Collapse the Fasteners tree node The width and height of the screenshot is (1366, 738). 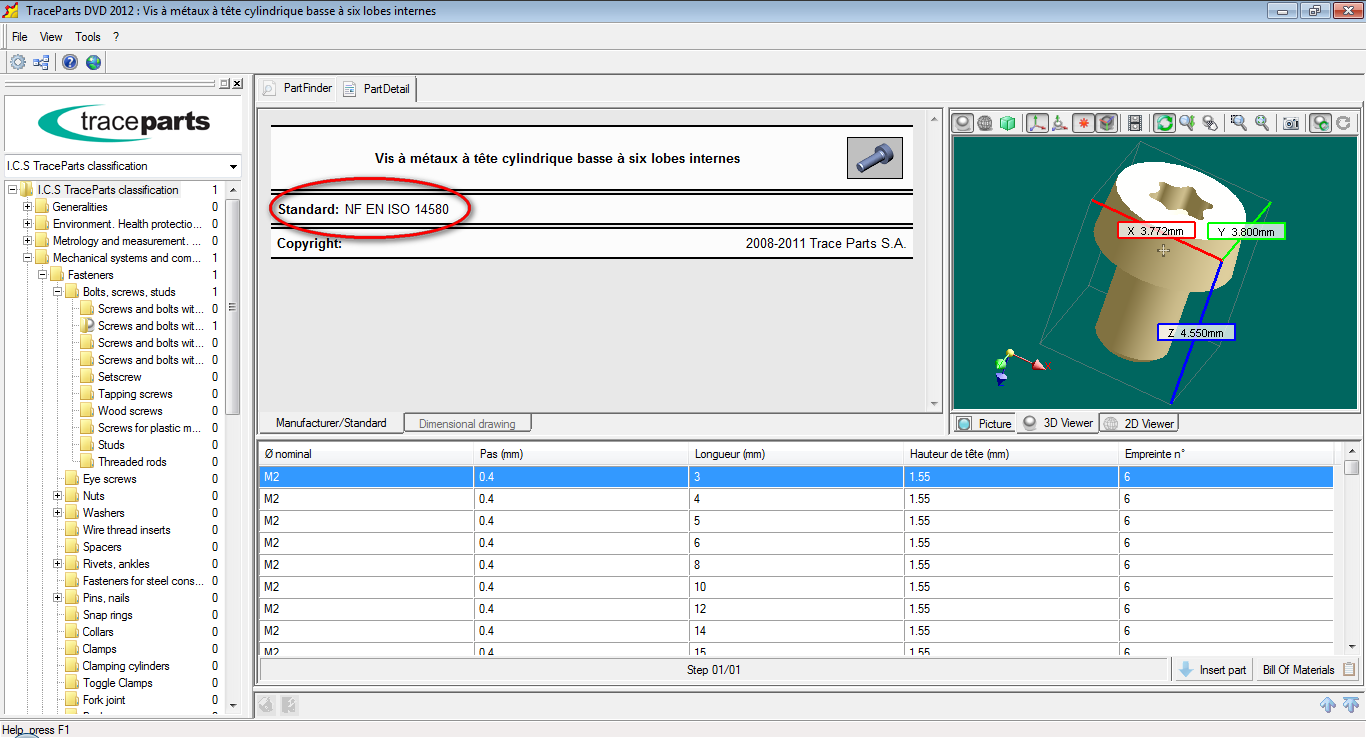tap(42, 275)
